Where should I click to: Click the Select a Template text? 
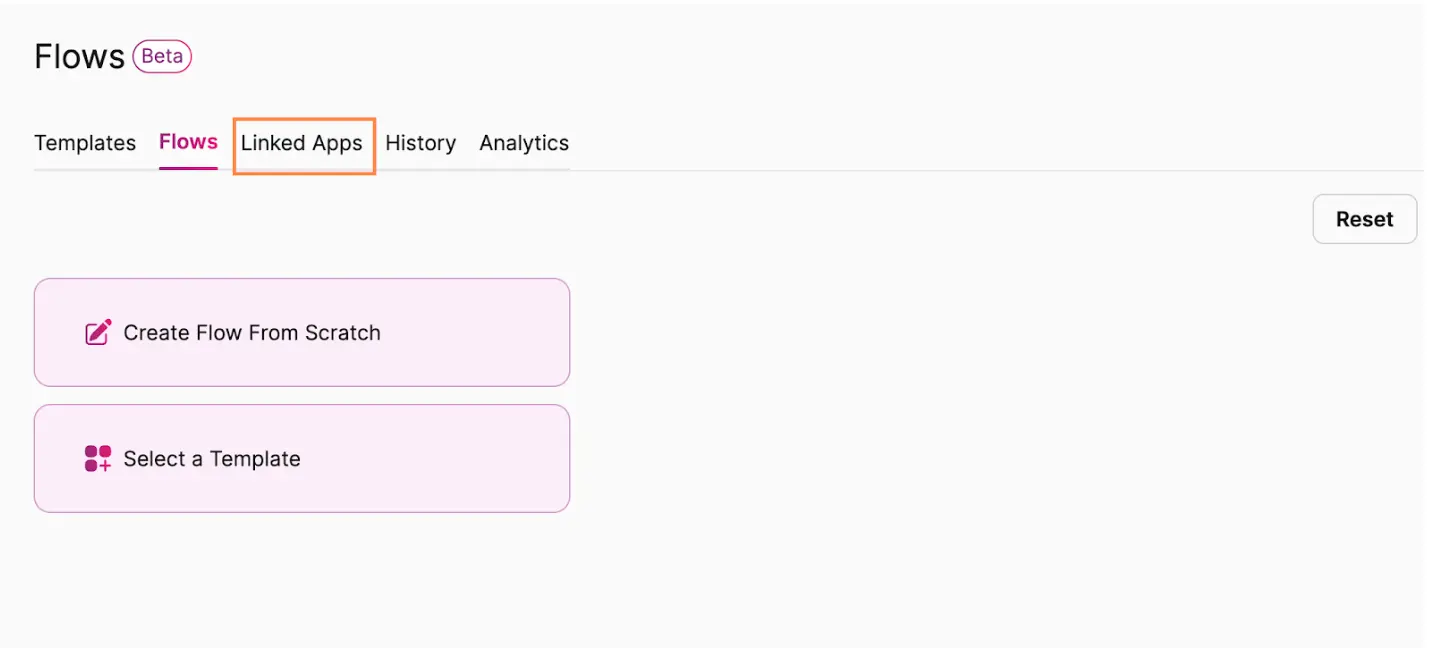pos(212,459)
